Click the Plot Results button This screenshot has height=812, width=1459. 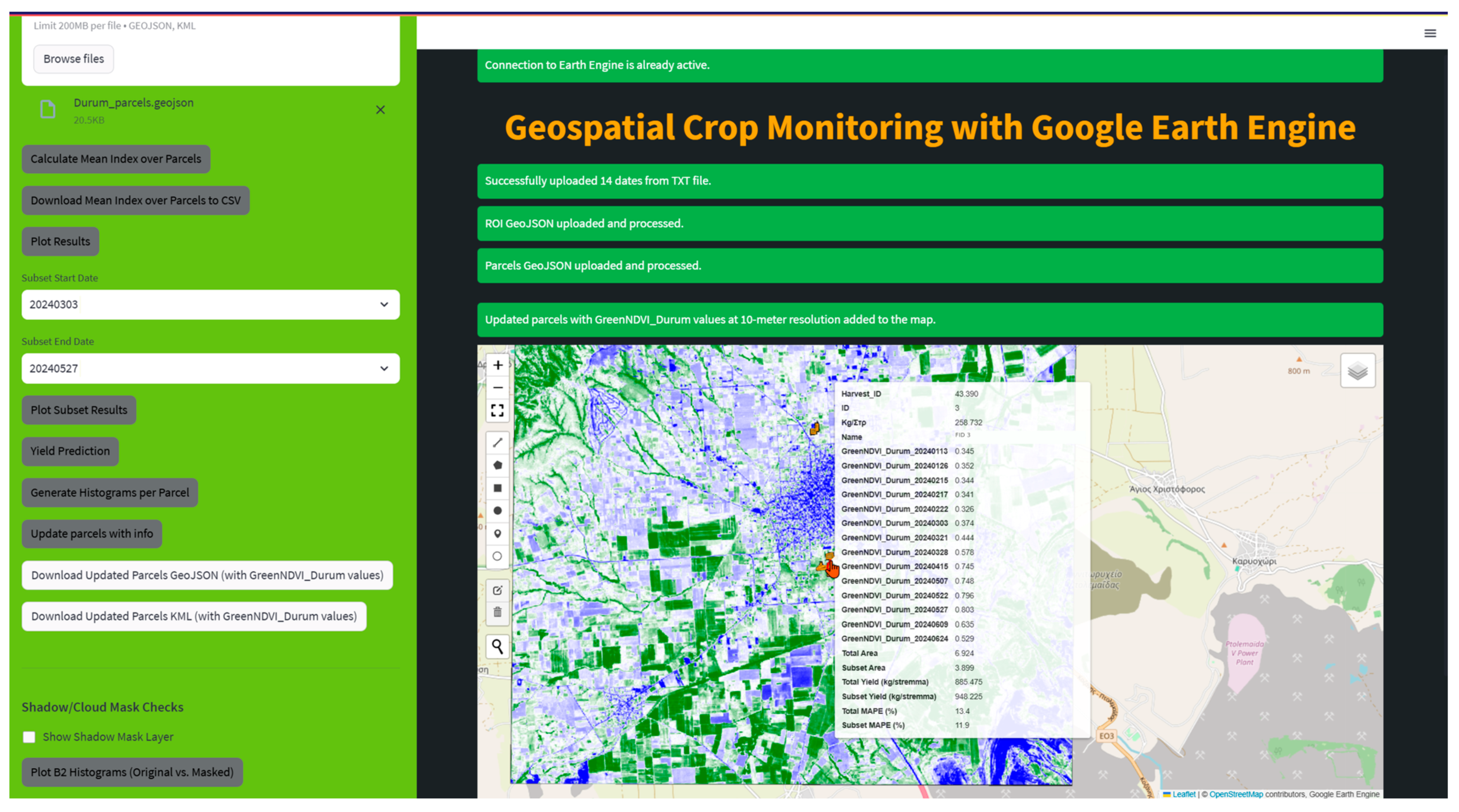tap(61, 242)
